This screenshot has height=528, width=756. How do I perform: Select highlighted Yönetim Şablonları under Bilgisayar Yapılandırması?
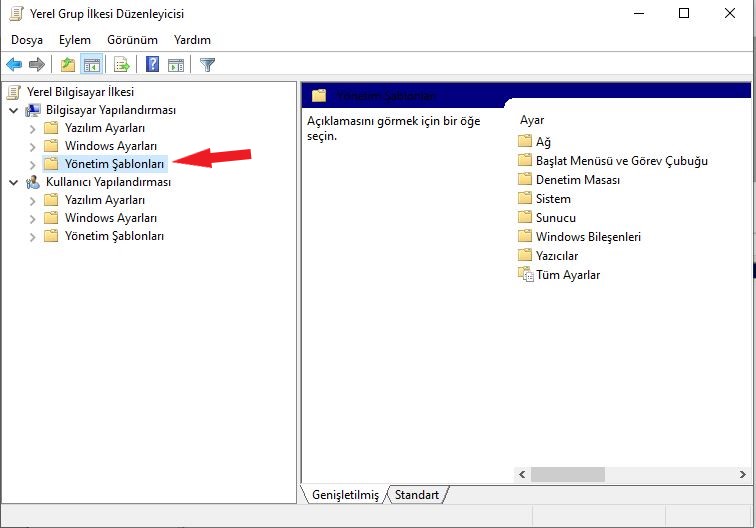coord(114,164)
